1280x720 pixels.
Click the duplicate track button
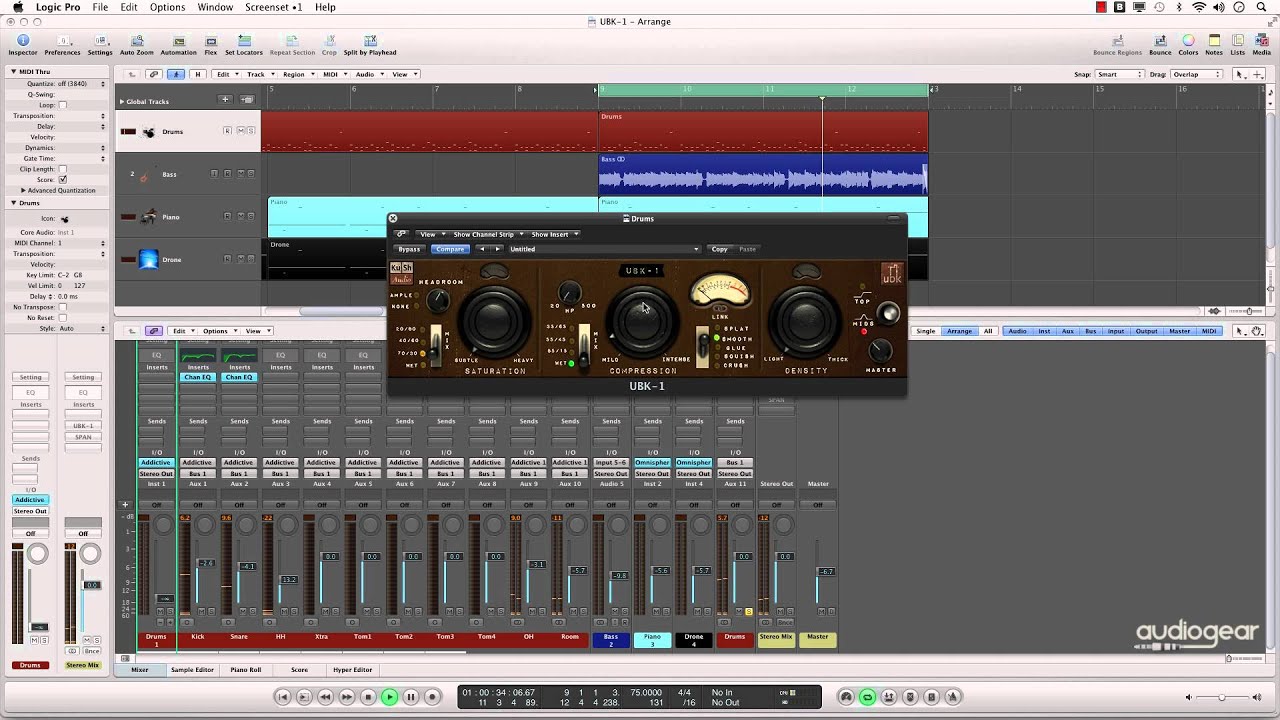click(247, 100)
